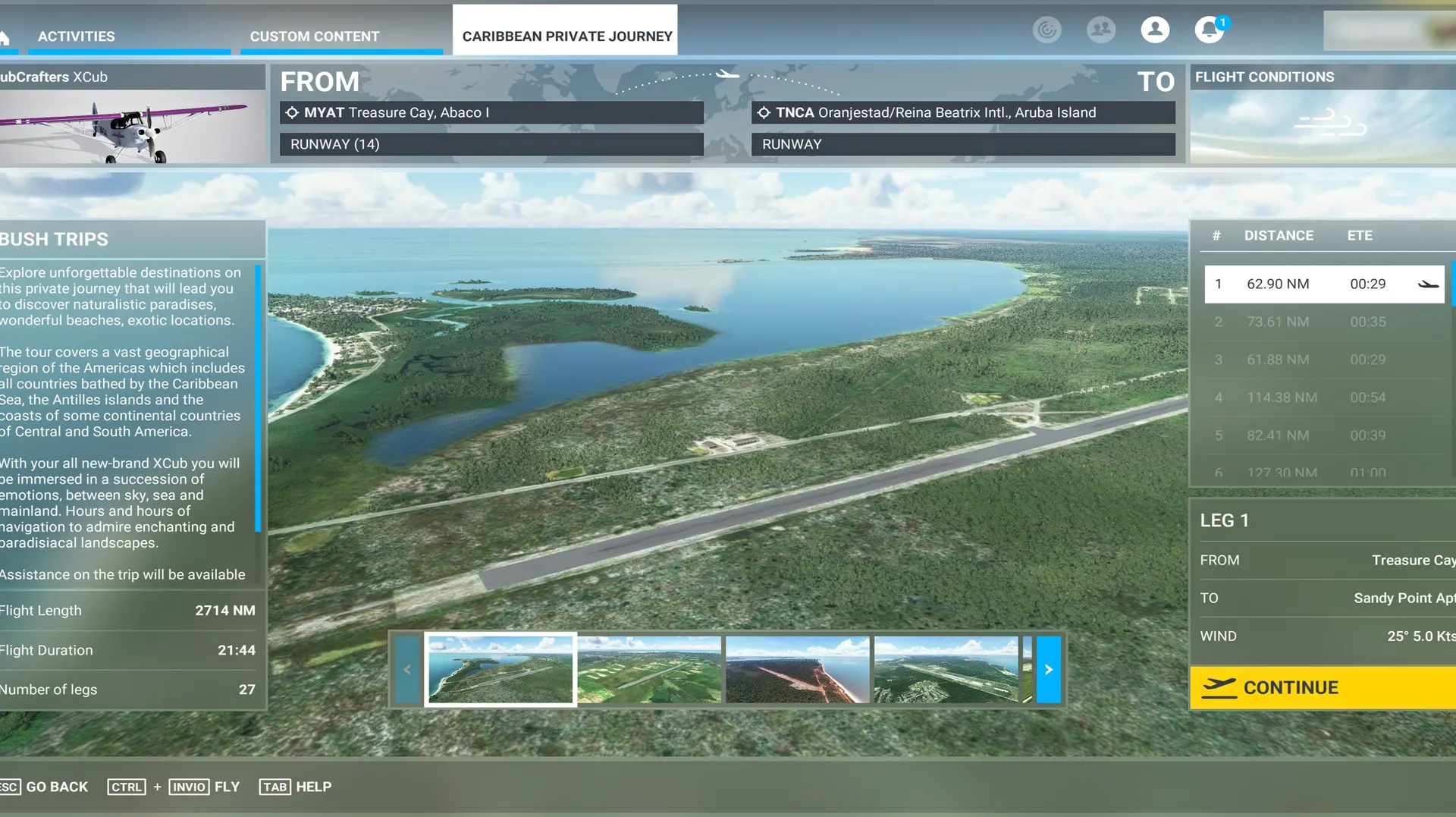The width and height of the screenshot is (1456, 817).
Task: Click the TAB Help button
Action: (x=296, y=787)
